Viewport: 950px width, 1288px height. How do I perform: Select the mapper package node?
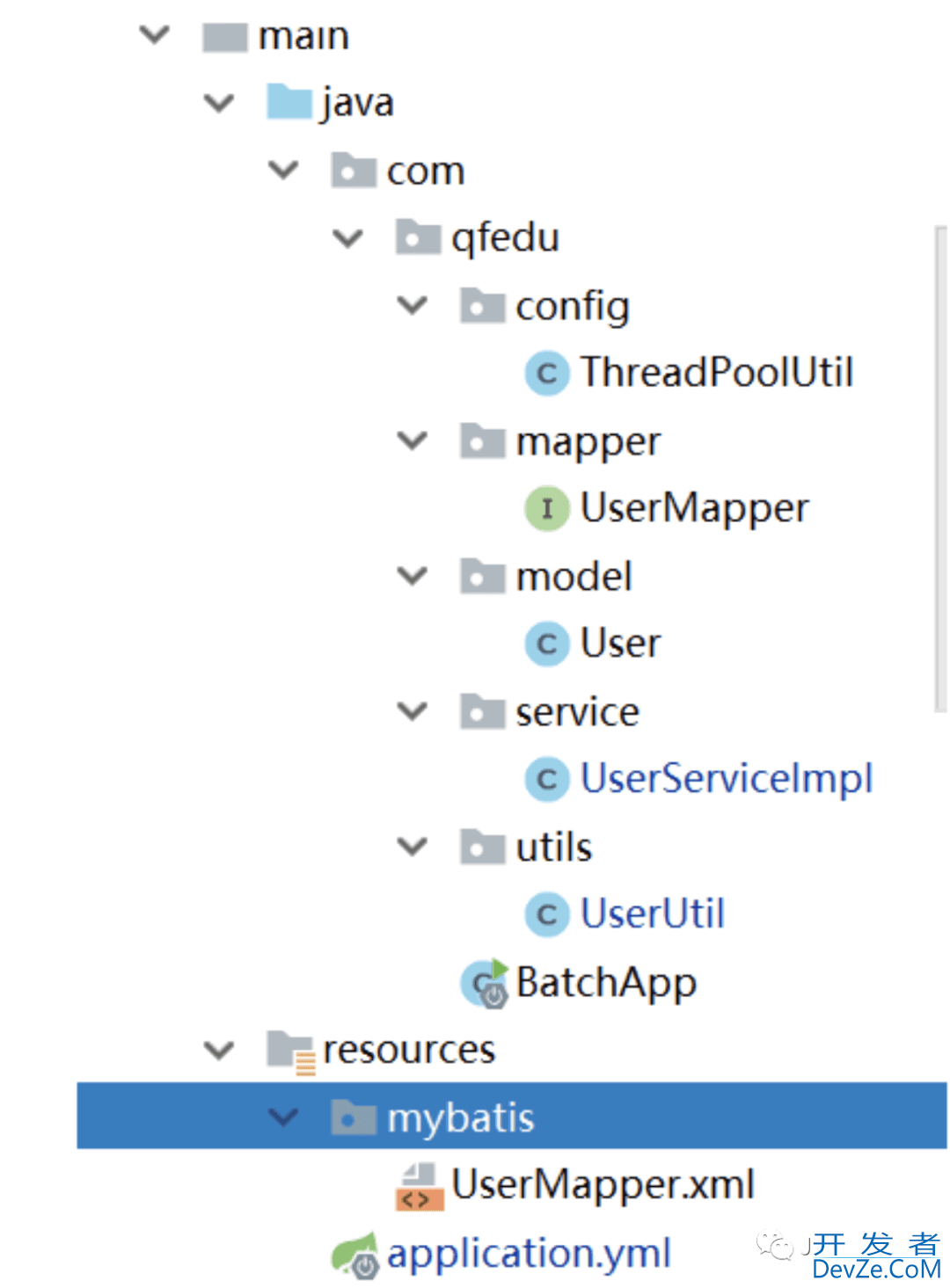pos(587,441)
